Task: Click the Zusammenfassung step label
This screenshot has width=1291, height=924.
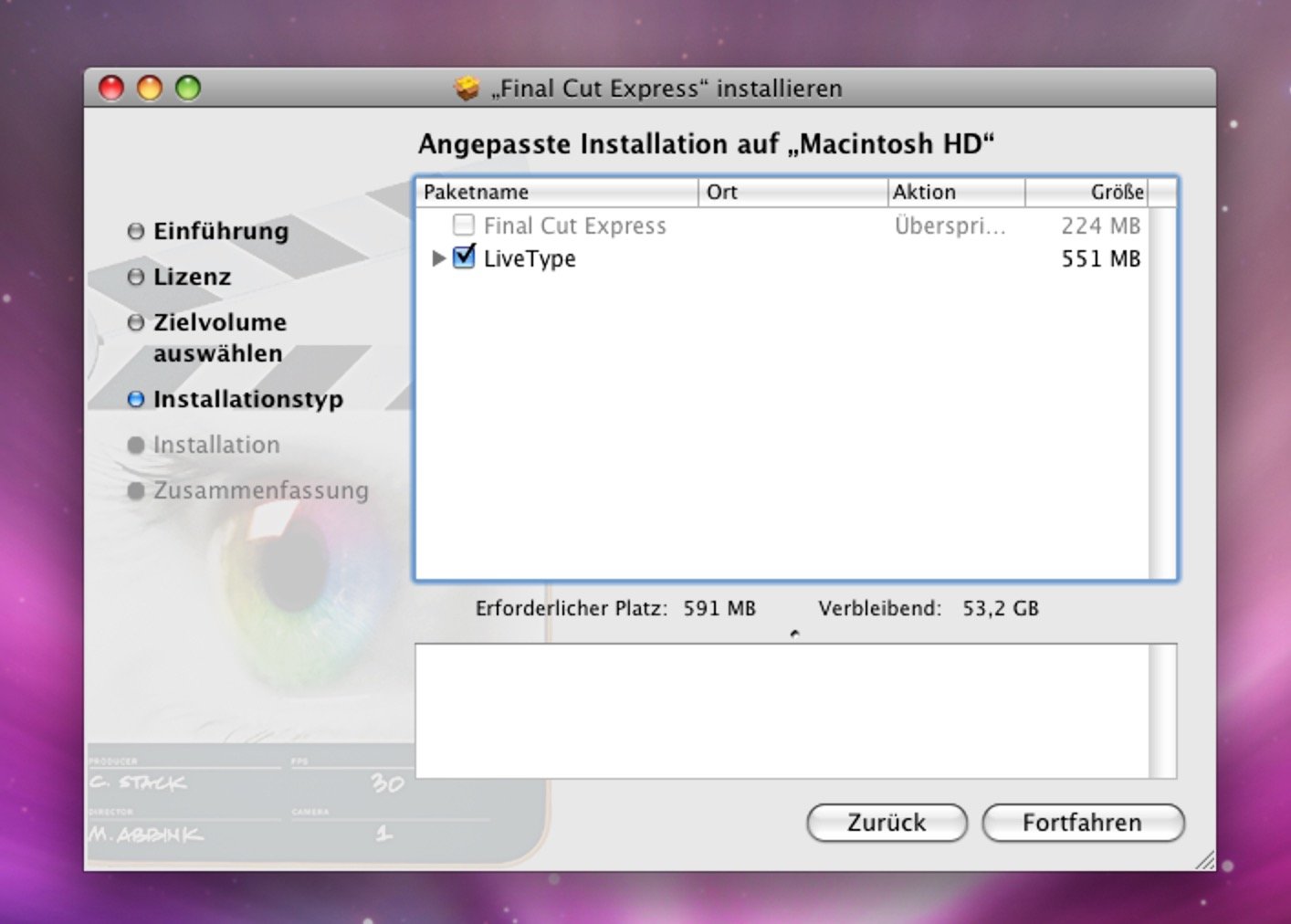Action: (x=261, y=490)
